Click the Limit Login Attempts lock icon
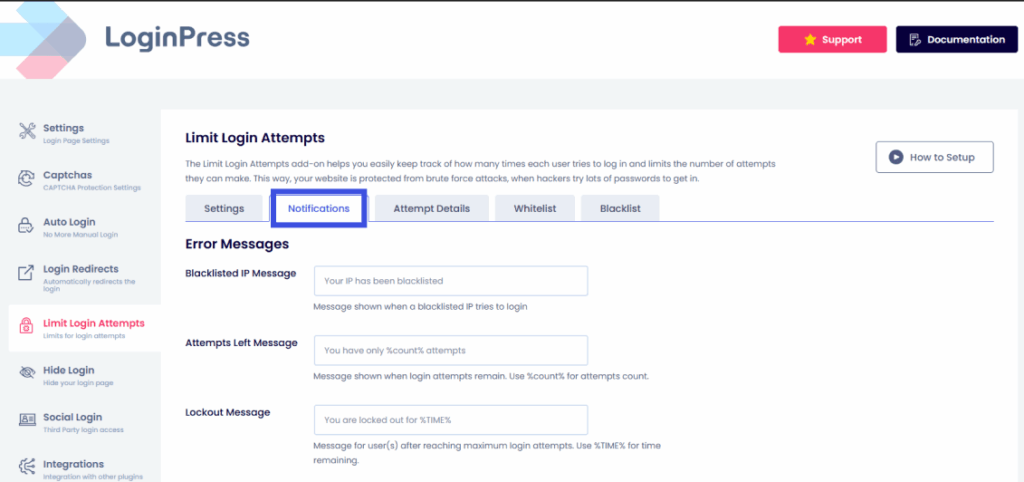 [x=27, y=327]
